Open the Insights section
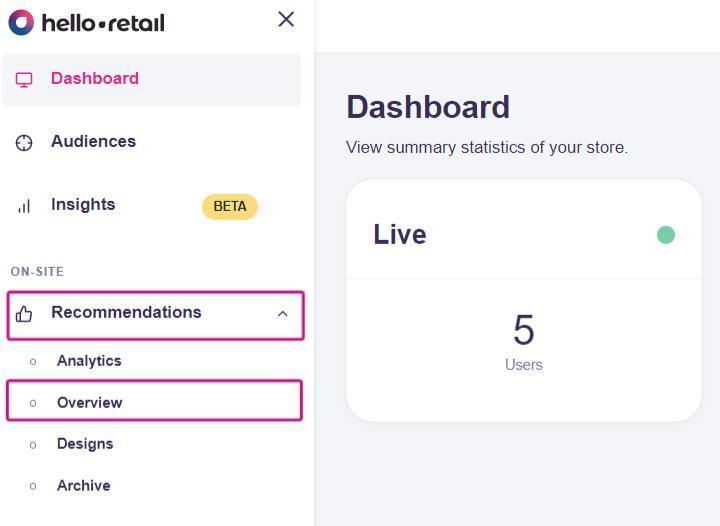Image resolution: width=720 pixels, height=526 pixels. pyautogui.click(x=83, y=205)
